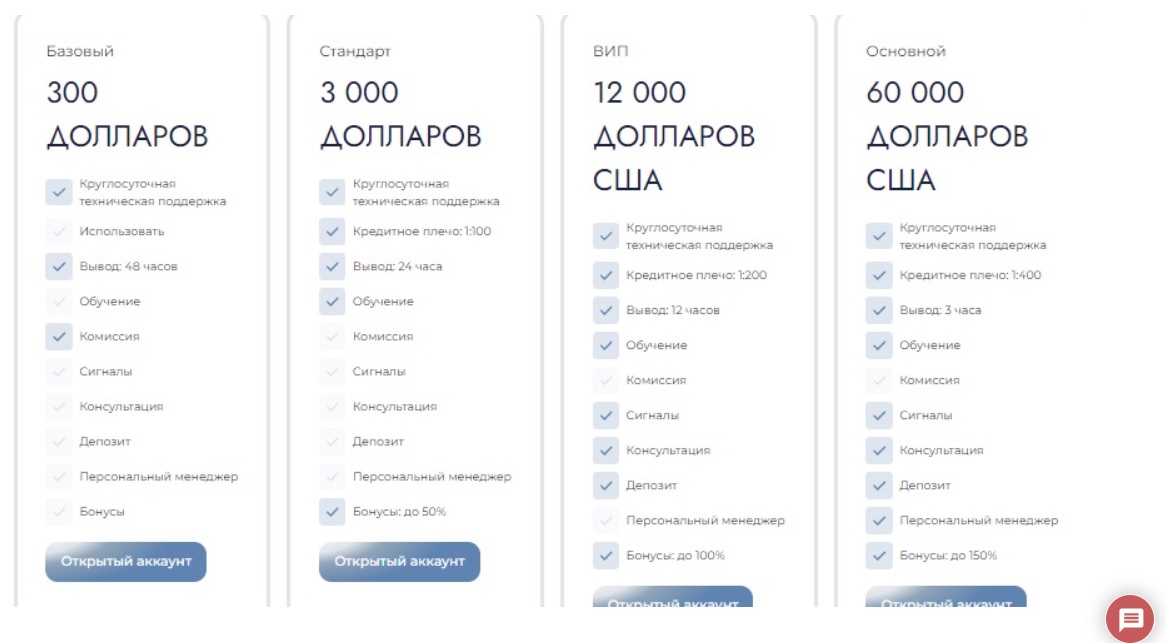Toggle Персональный менеджер checkbox in Основной plan
This screenshot has height=643, width=1166.
click(878, 521)
